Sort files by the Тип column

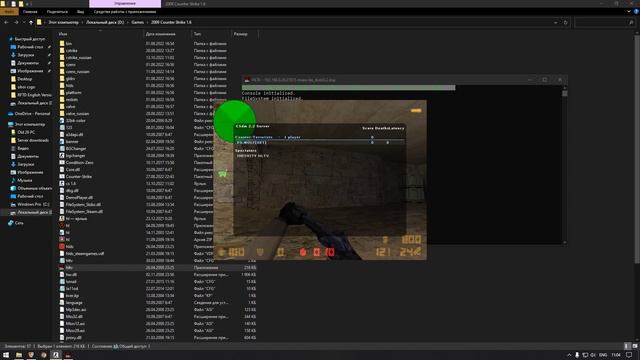pos(197,34)
